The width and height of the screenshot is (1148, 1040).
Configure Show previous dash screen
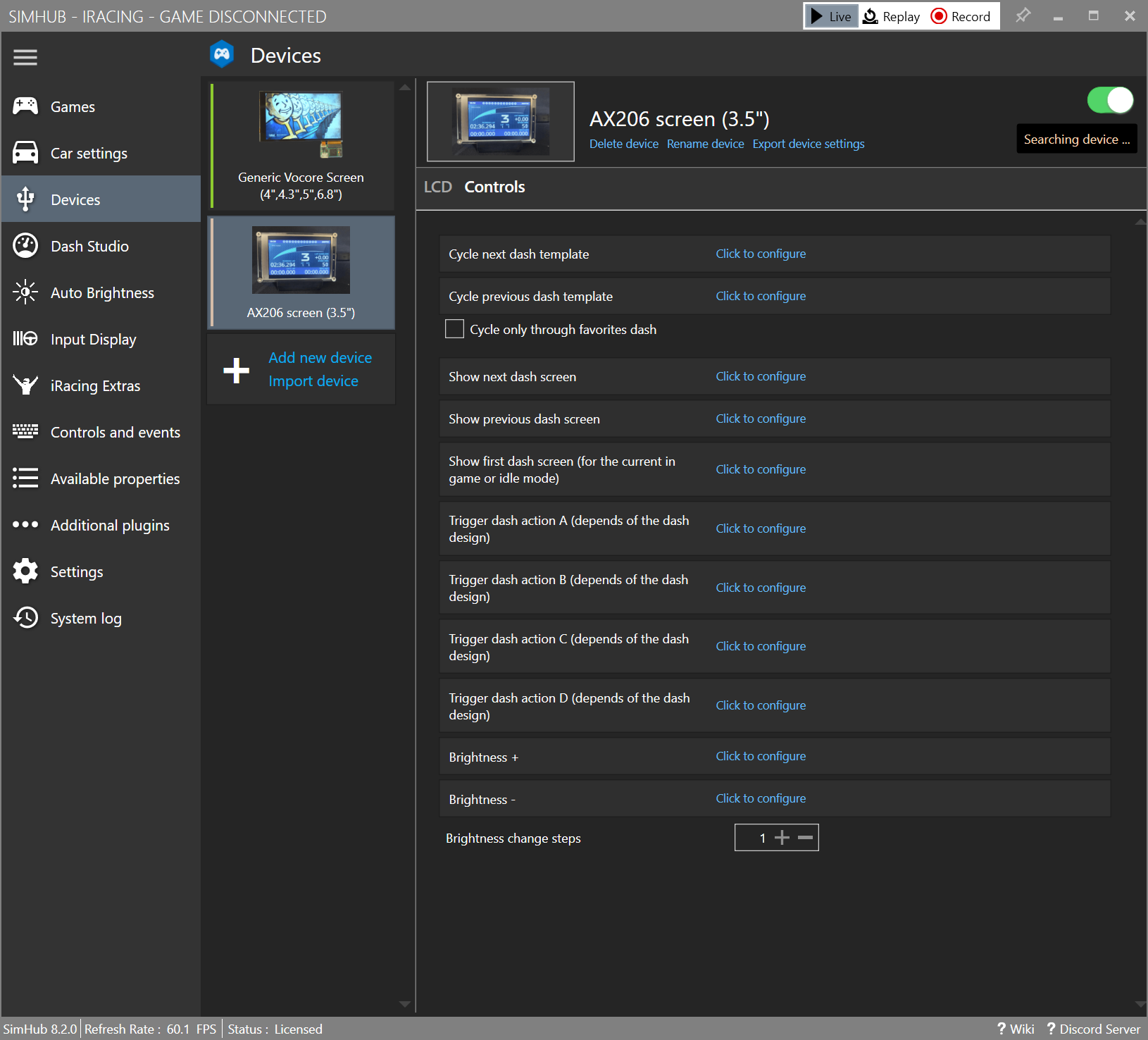pyautogui.click(x=761, y=419)
